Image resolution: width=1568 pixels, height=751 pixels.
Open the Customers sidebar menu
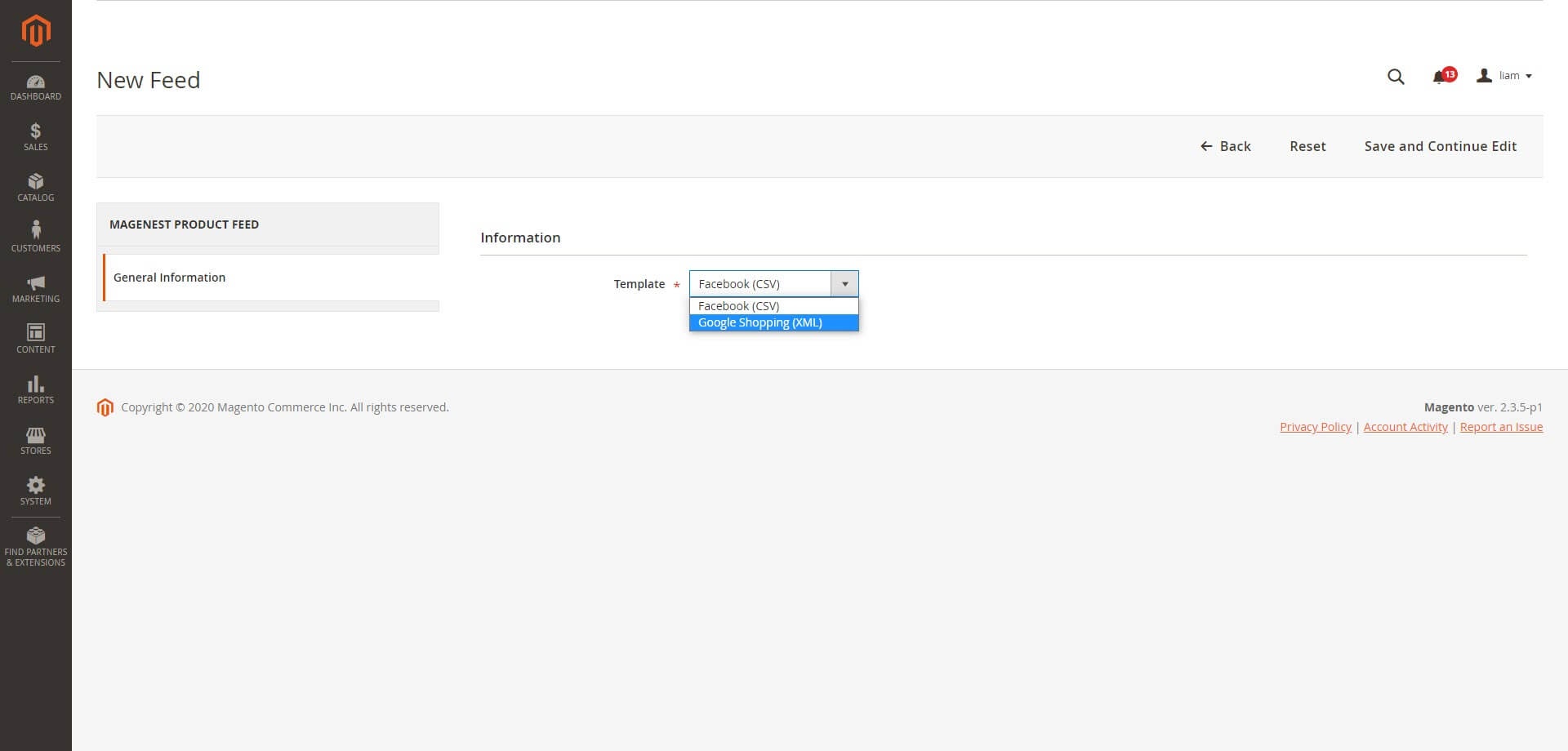click(x=36, y=238)
